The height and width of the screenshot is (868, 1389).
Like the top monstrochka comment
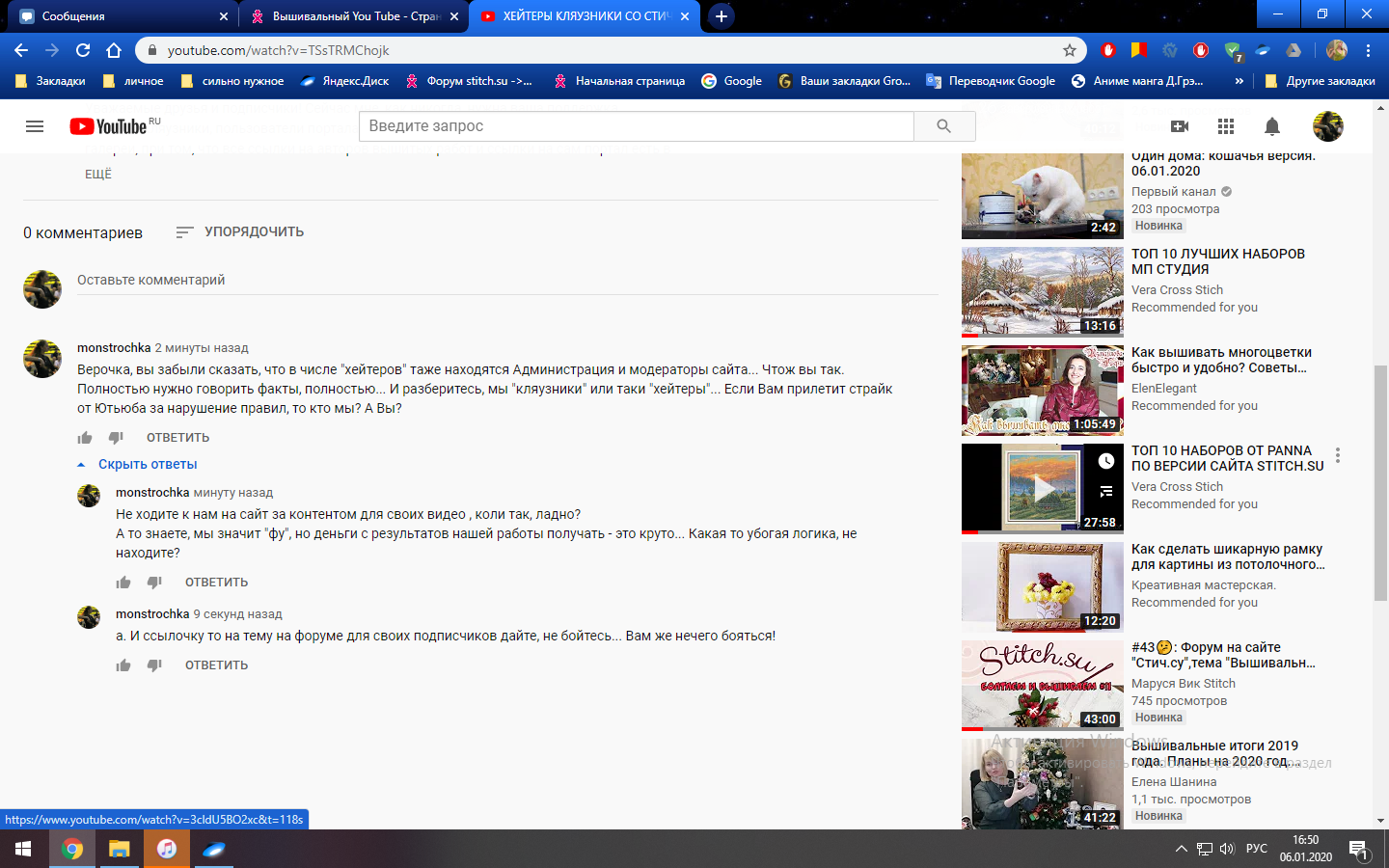(85, 438)
